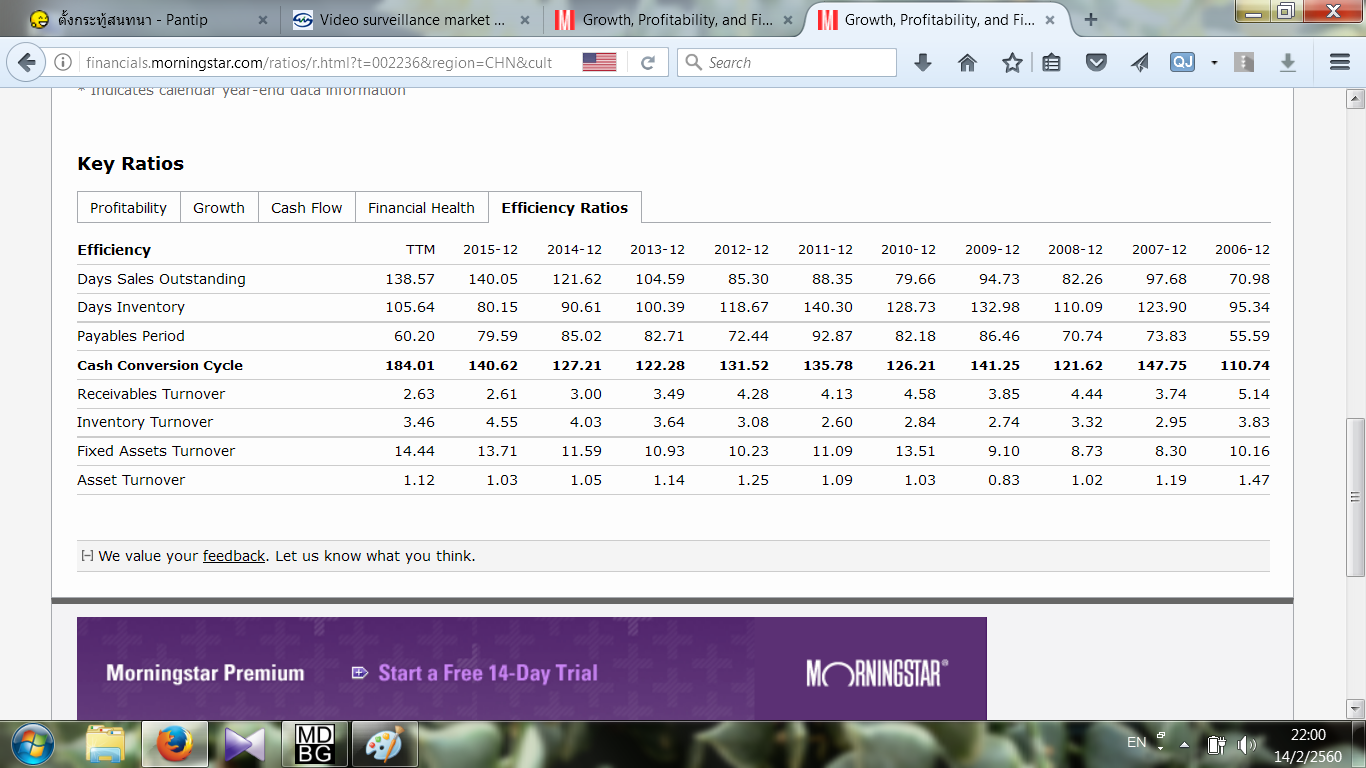The width and height of the screenshot is (1366, 768).
Task: Click the gray extension icon beside QJ dropdown
Action: (x=1244, y=62)
